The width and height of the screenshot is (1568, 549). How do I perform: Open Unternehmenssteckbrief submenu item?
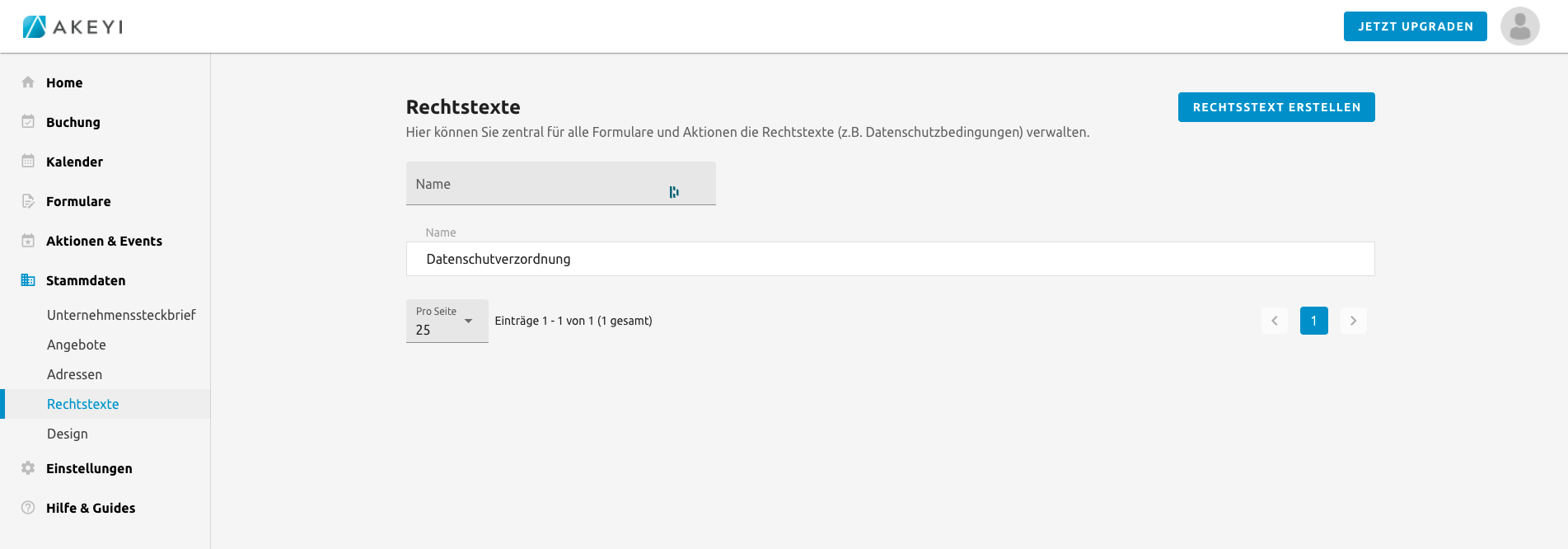pyautogui.click(x=121, y=315)
